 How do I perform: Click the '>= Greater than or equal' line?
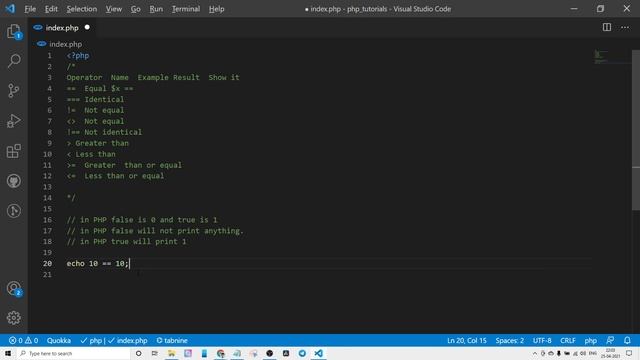[124, 165]
